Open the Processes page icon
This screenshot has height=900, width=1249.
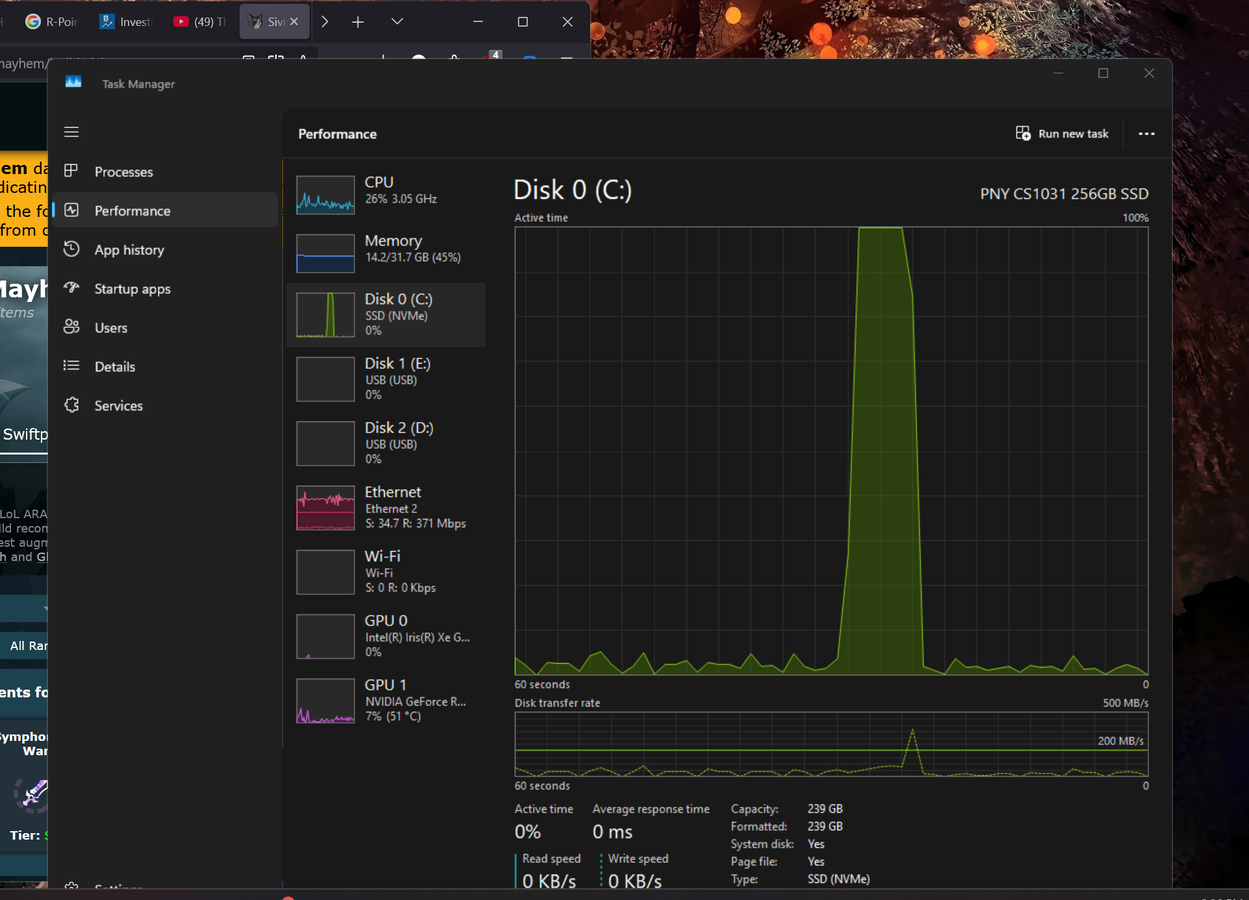(71, 172)
